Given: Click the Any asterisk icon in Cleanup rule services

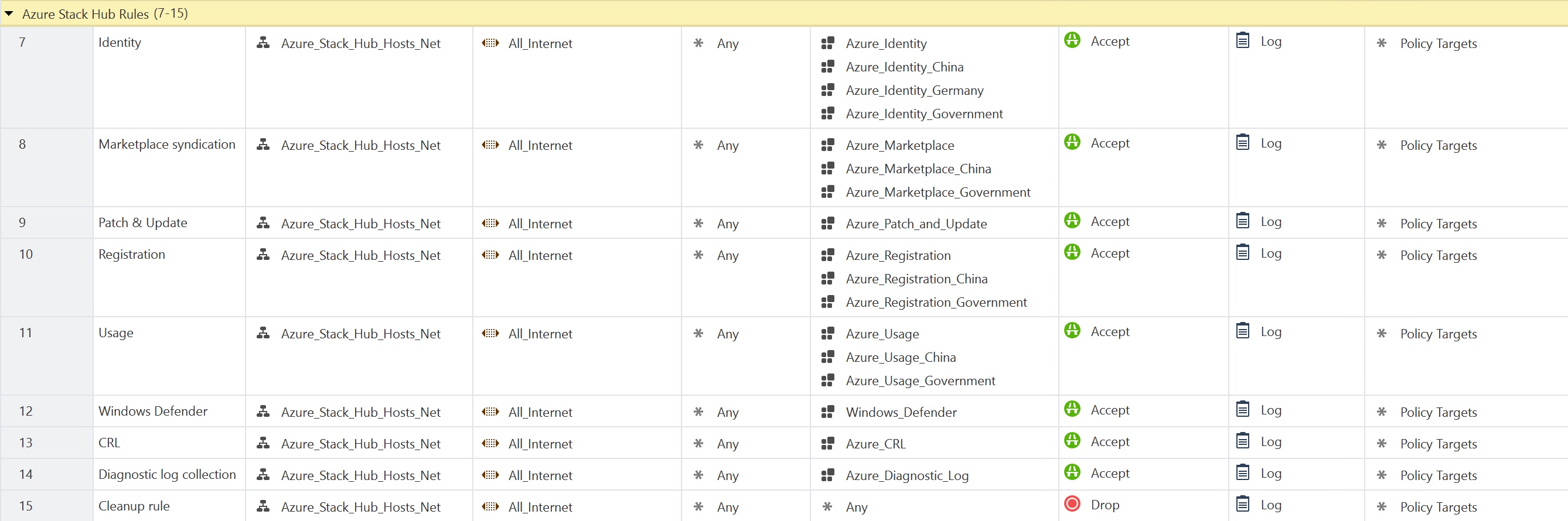Looking at the screenshot, I should coord(827,507).
